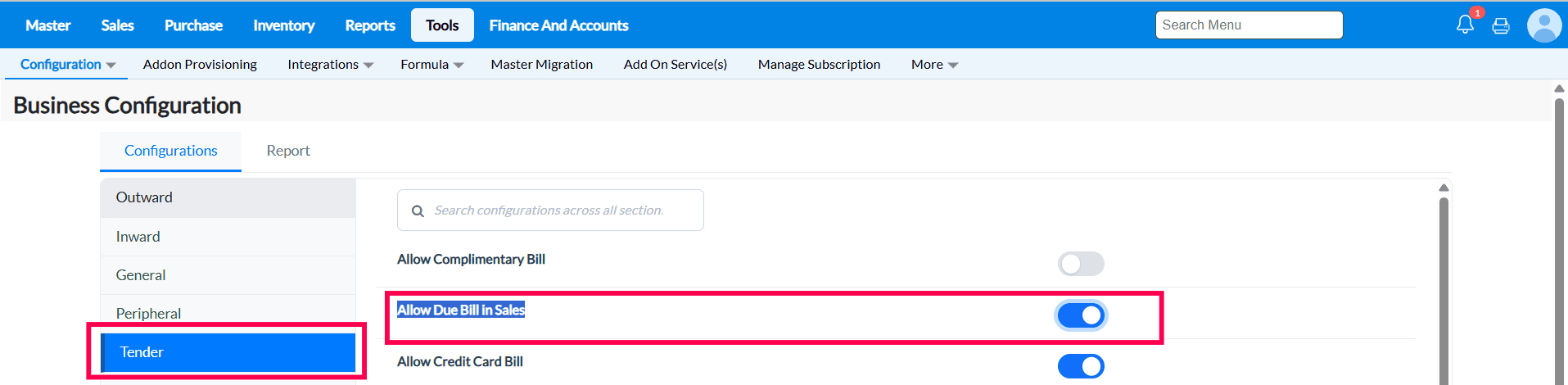Open Manage Subscription link
This screenshot has height=385, width=1568.
tap(819, 65)
